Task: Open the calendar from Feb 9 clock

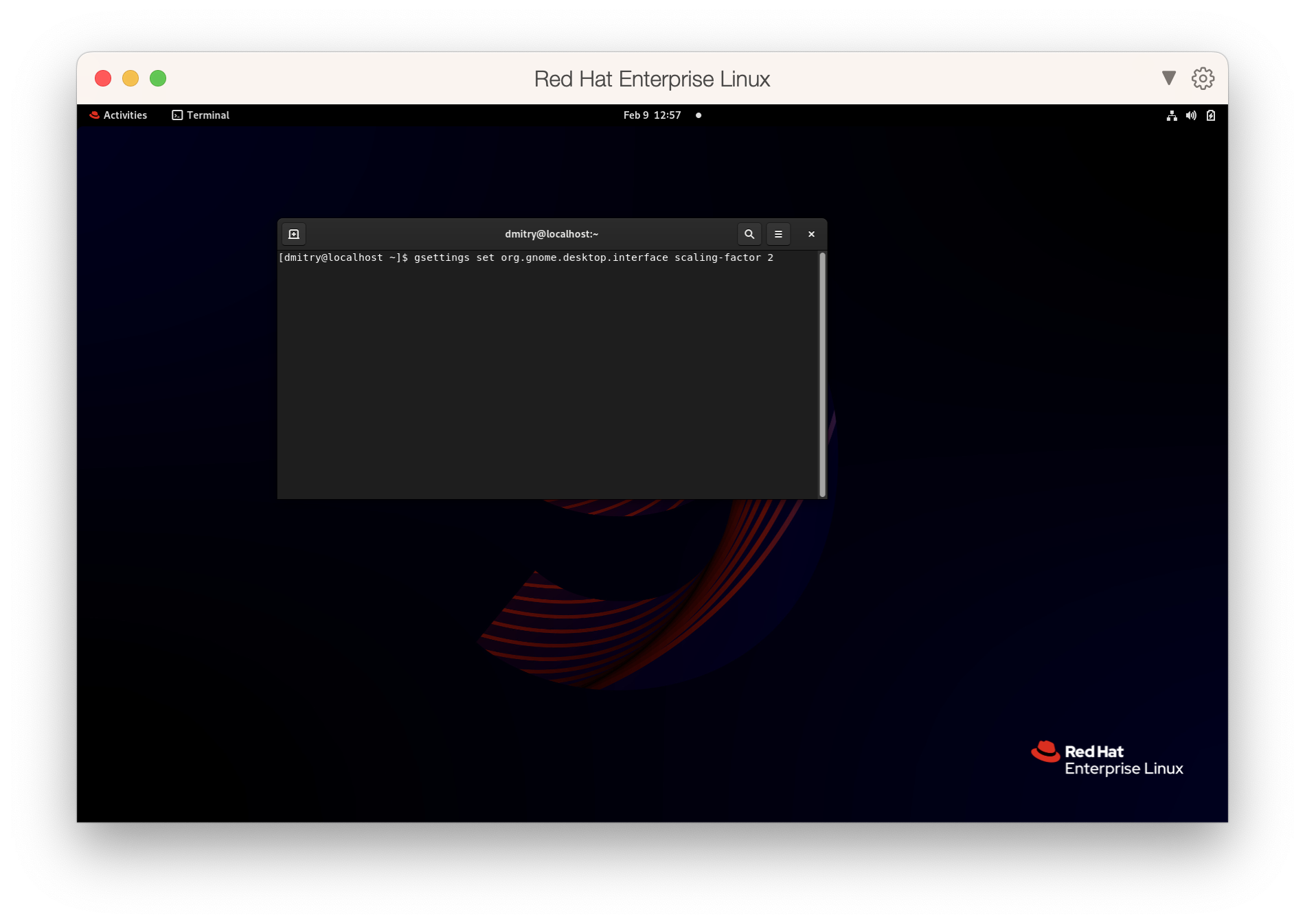Action: pos(652,115)
